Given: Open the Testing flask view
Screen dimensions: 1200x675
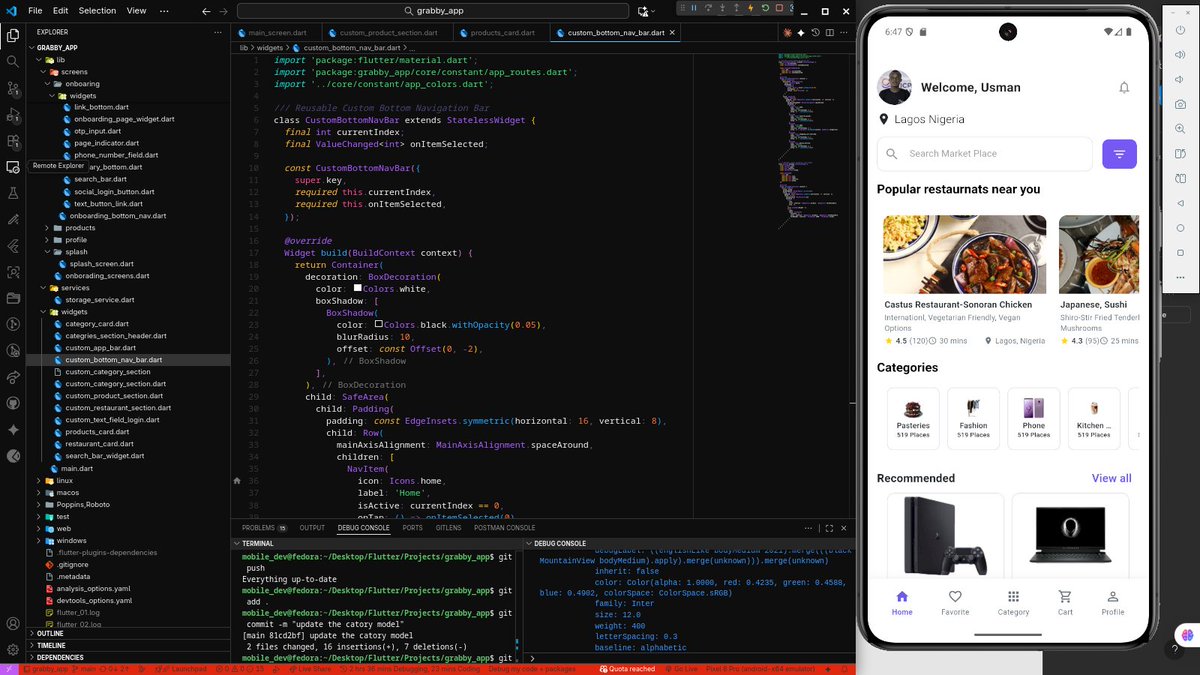Looking at the screenshot, I should [x=13, y=193].
